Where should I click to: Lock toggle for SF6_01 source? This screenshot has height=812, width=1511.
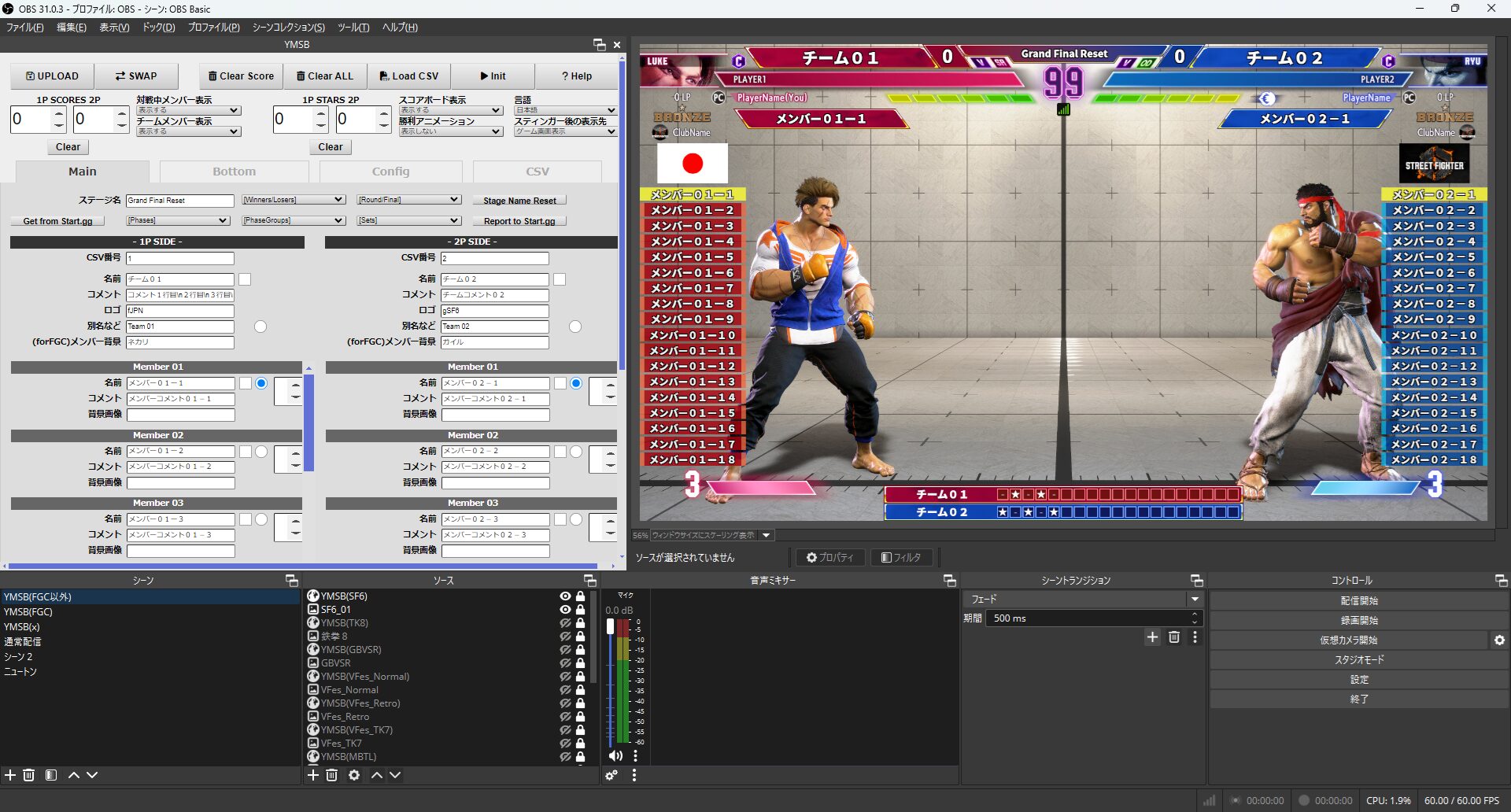click(x=581, y=610)
